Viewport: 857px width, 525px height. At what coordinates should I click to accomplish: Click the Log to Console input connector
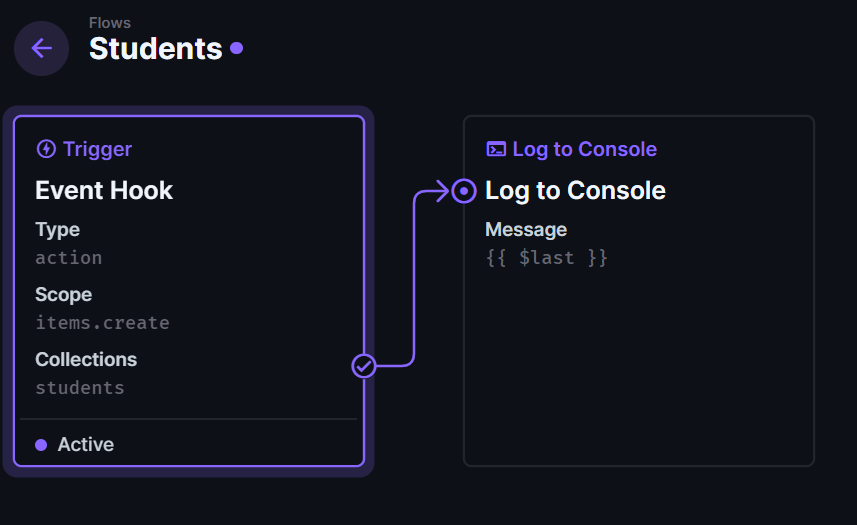point(464,191)
